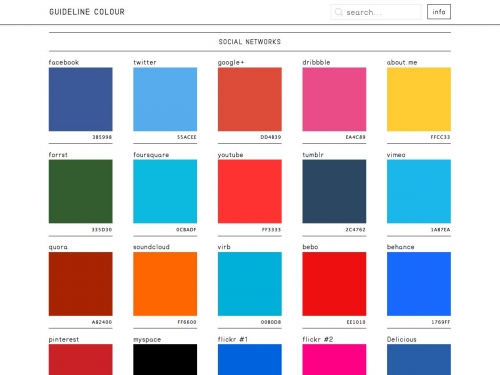Click the virb hex code below swatch
The image size is (500, 375).
[271, 322]
